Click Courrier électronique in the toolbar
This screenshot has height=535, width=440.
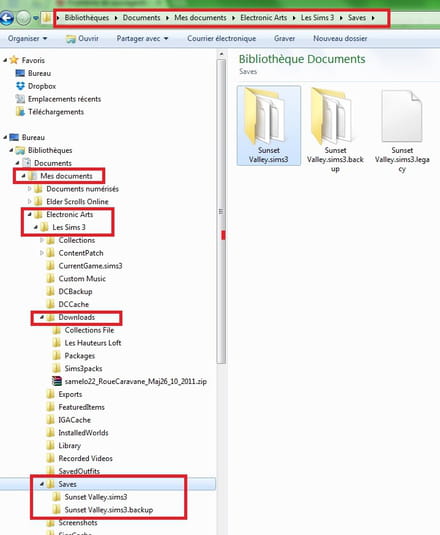221,39
